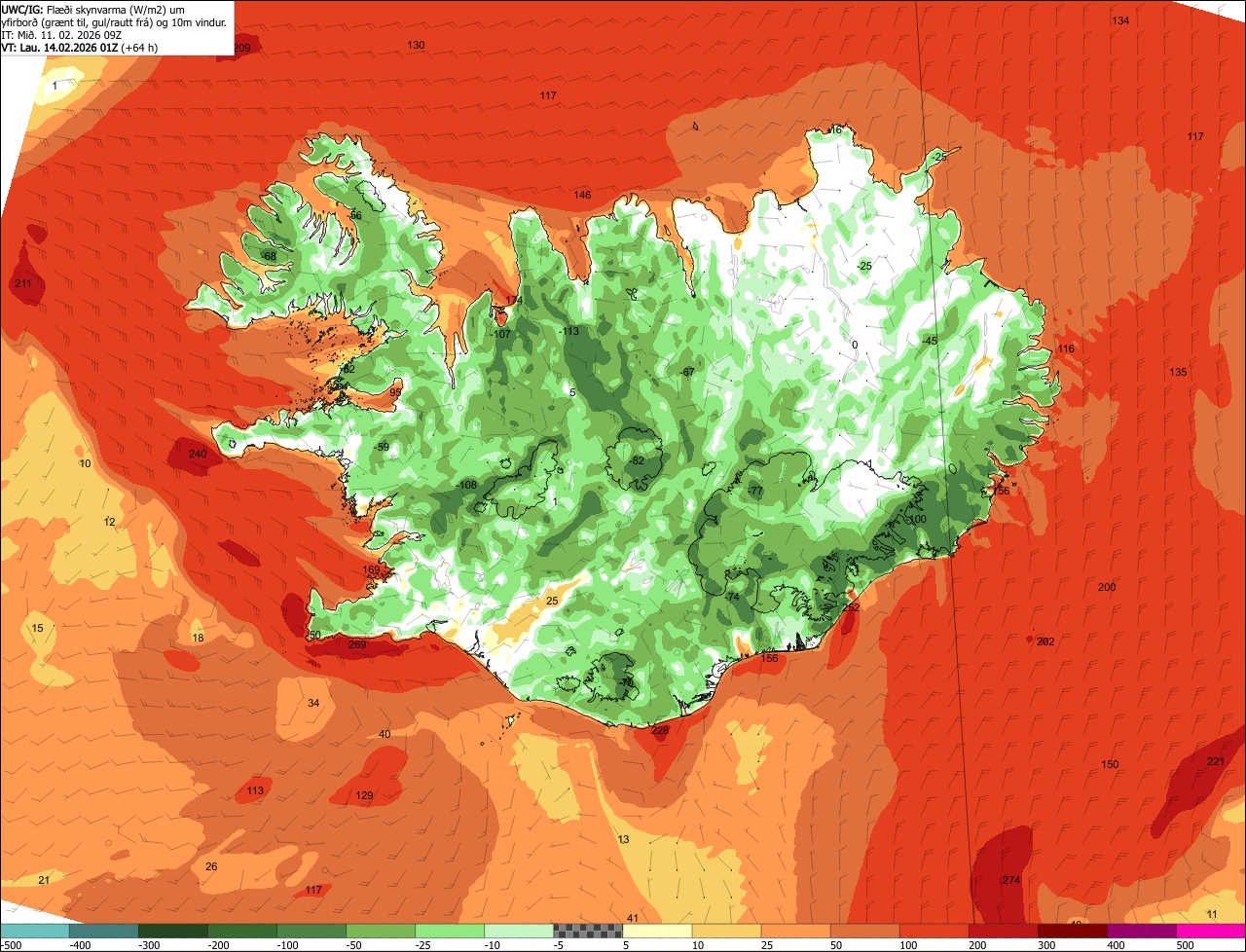Image resolution: width=1246 pixels, height=952 pixels.
Task: Click the map value '211' on the west edge
Action: pyautogui.click(x=23, y=283)
